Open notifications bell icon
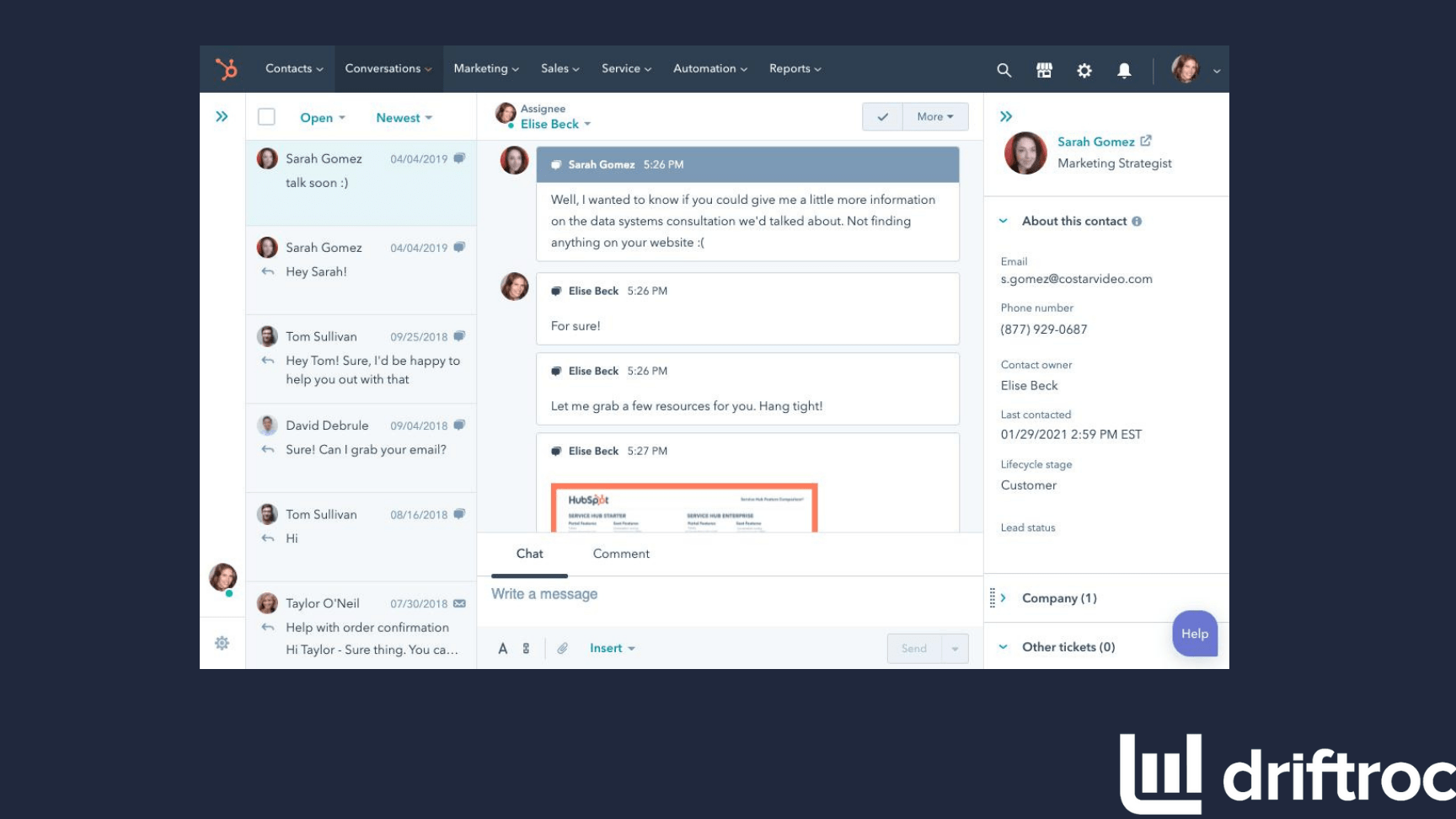This screenshot has width=1456, height=819. click(1124, 71)
